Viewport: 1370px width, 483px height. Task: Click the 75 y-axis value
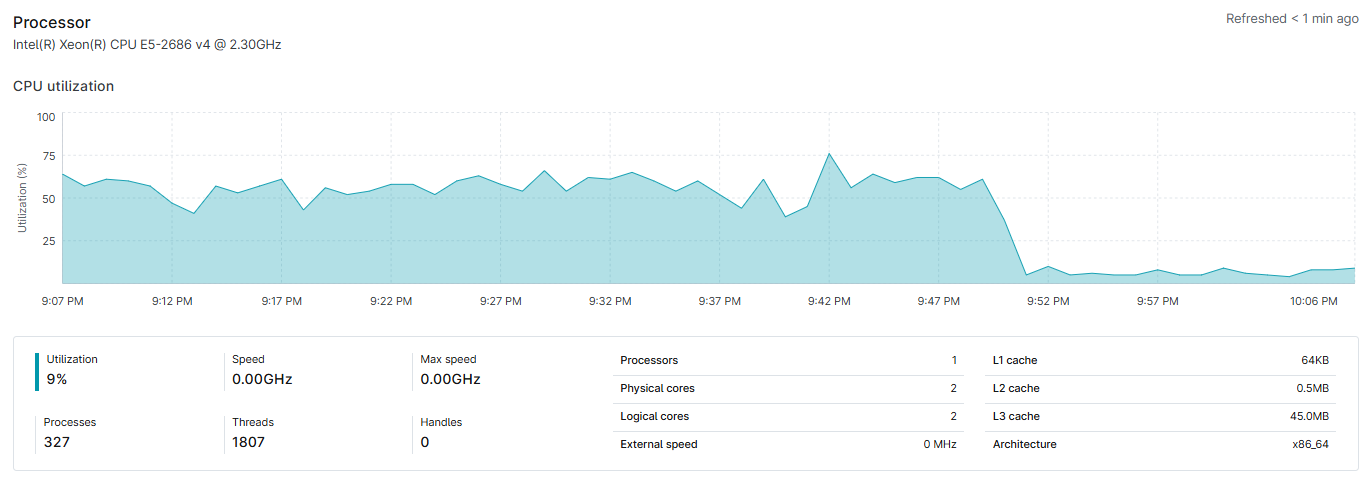click(x=49, y=156)
